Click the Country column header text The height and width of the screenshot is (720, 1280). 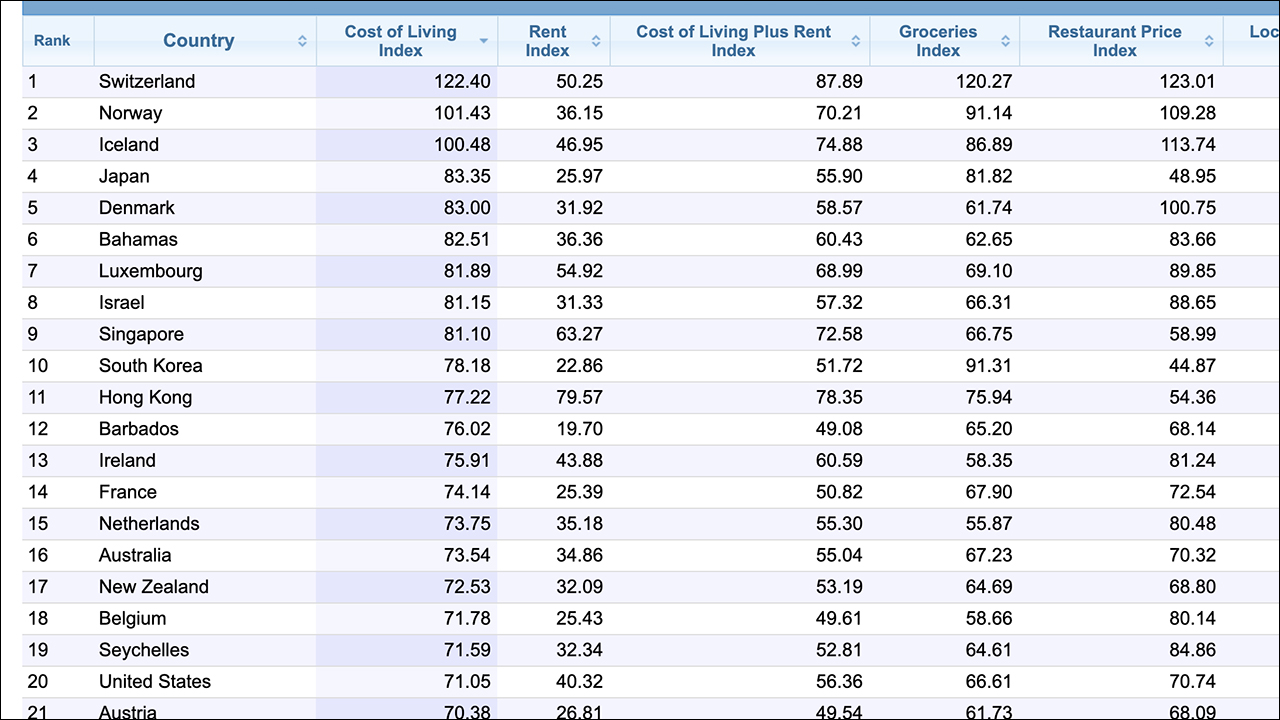click(199, 41)
